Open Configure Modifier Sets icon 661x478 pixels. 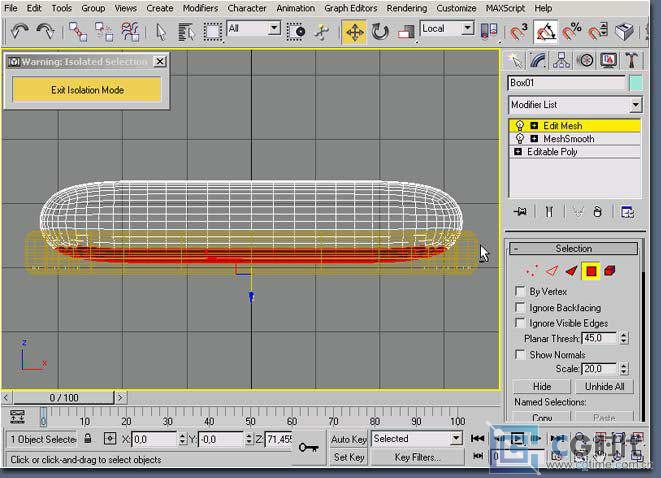tap(627, 212)
